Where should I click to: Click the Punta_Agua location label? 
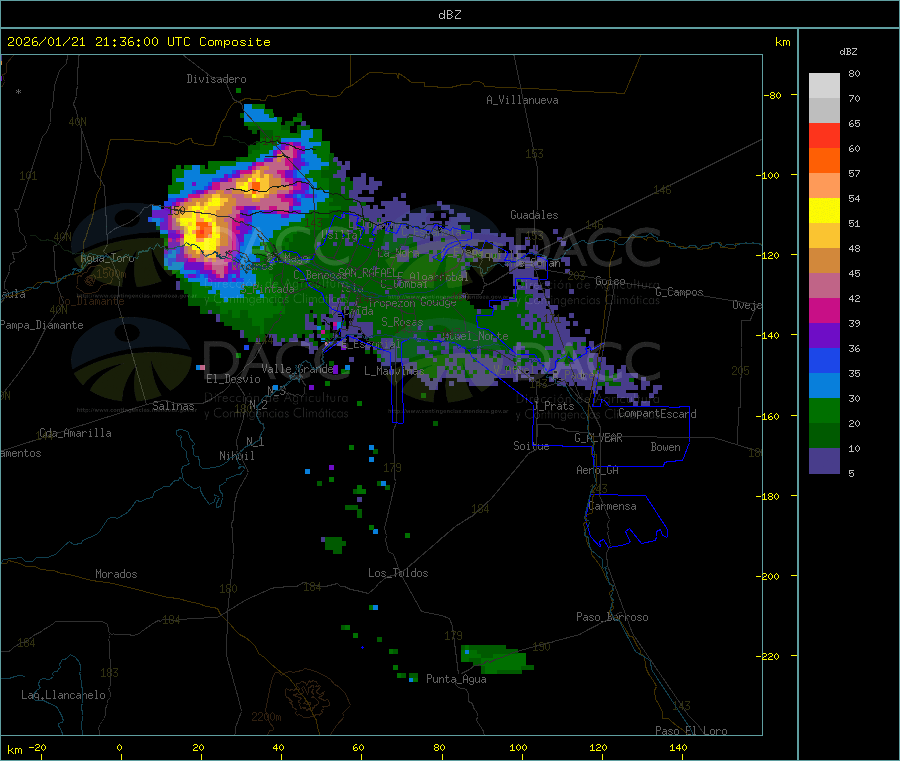tap(456, 679)
